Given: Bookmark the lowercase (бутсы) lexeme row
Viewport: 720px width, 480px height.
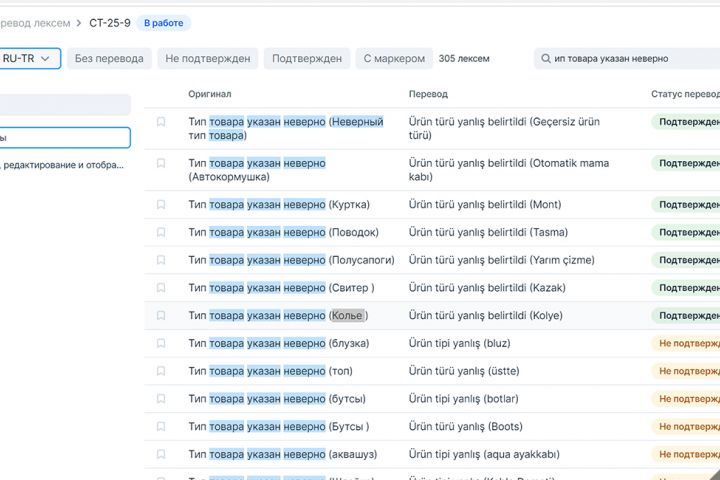Looking at the screenshot, I should (161, 399).
